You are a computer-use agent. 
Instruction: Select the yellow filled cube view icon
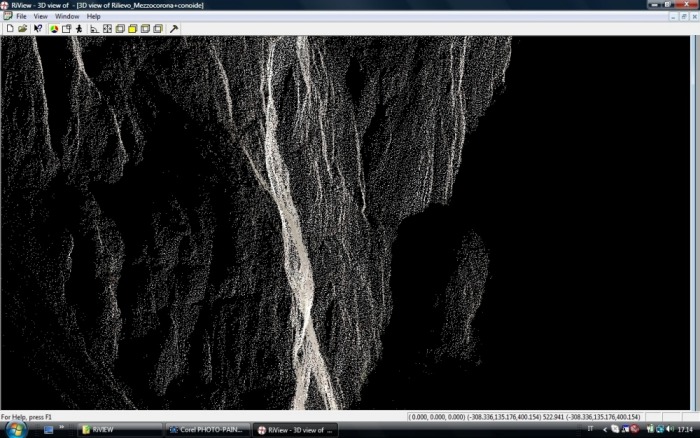pos(133,29)
